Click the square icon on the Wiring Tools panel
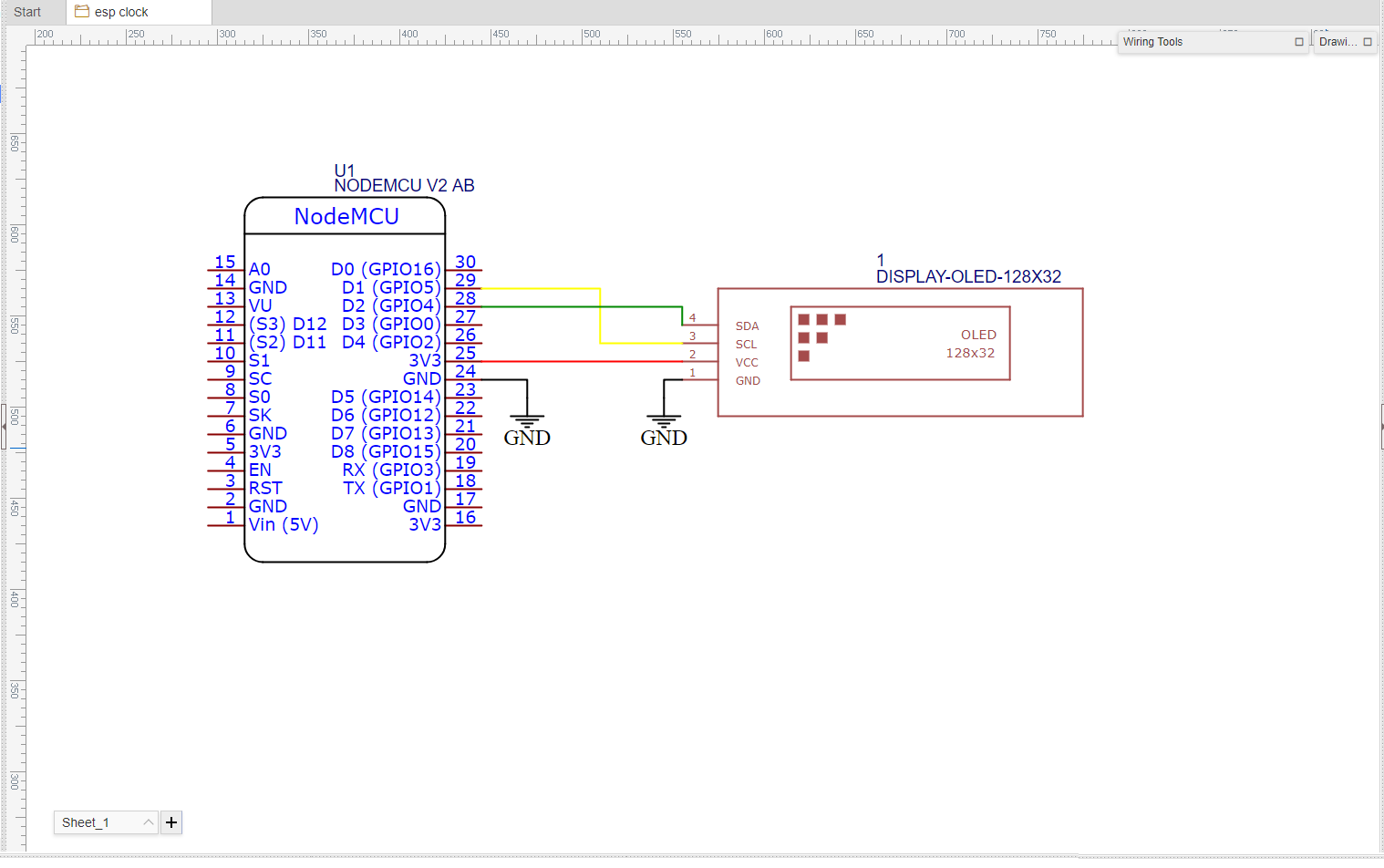 [1298, 42]
